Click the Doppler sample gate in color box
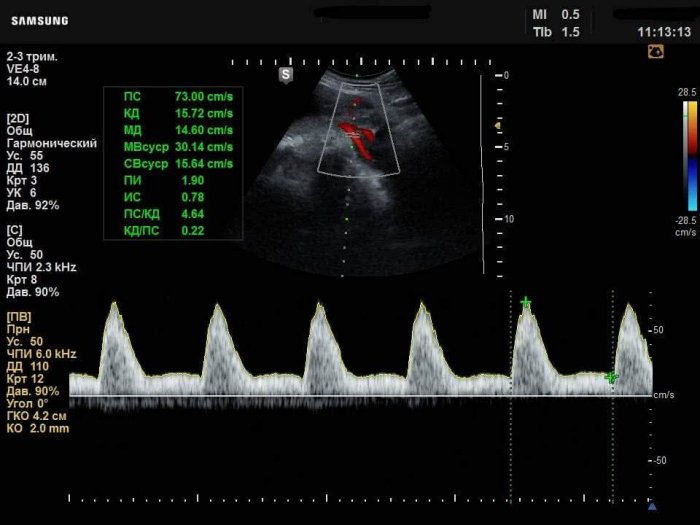Viewport: 700px width, 525px height. 352,139
